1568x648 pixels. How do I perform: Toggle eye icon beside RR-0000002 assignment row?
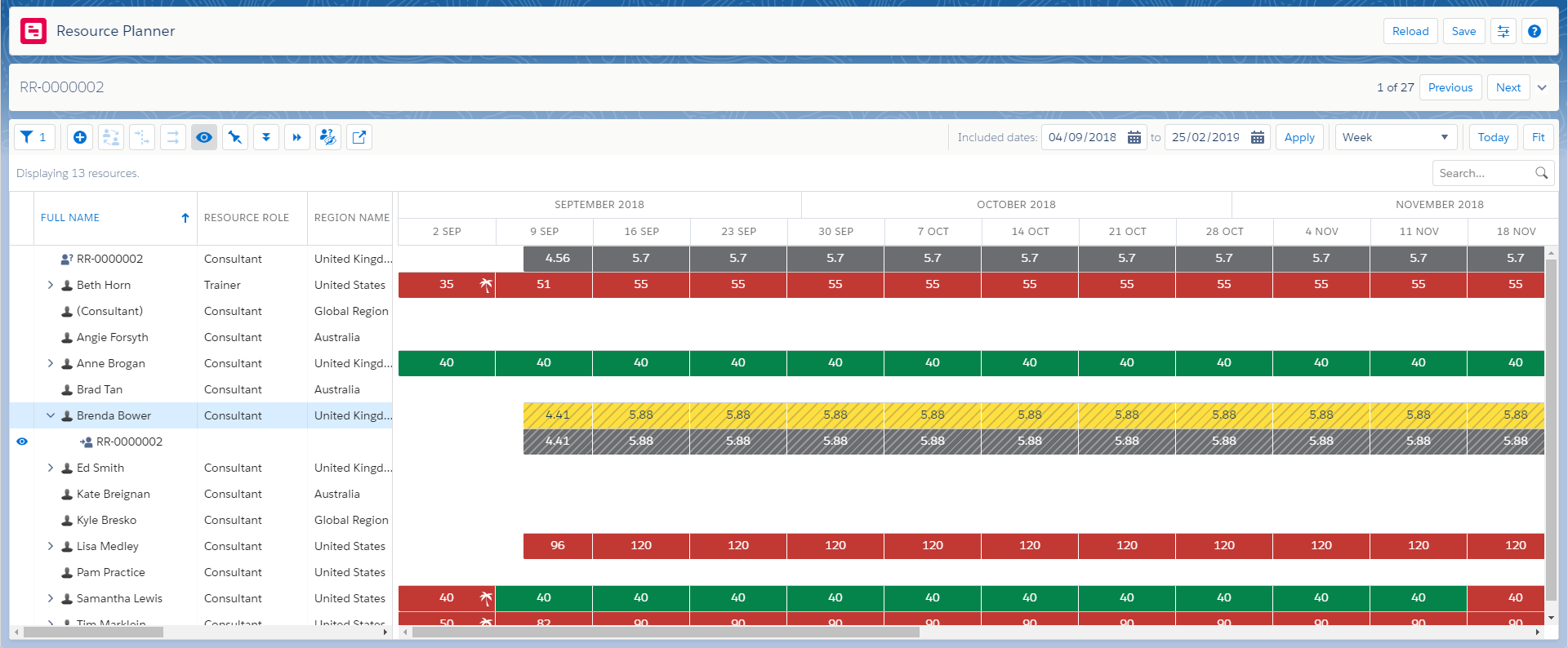[22, 442]
